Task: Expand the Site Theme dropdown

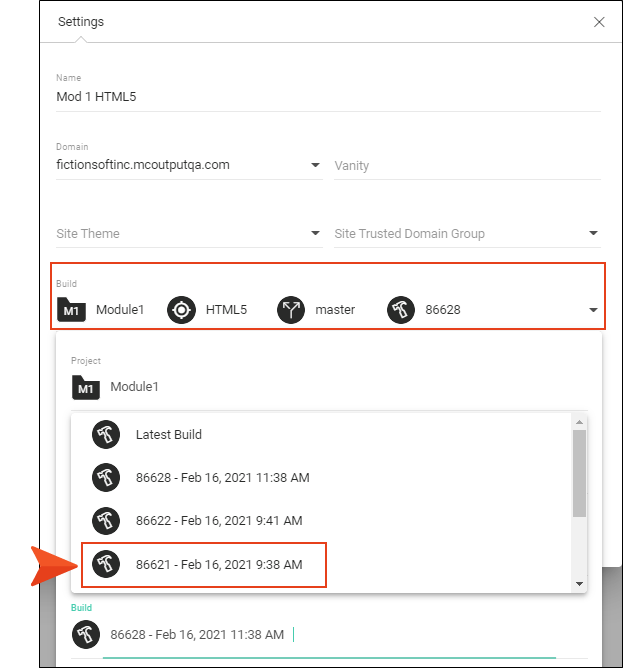Action: tap(189, 233)
